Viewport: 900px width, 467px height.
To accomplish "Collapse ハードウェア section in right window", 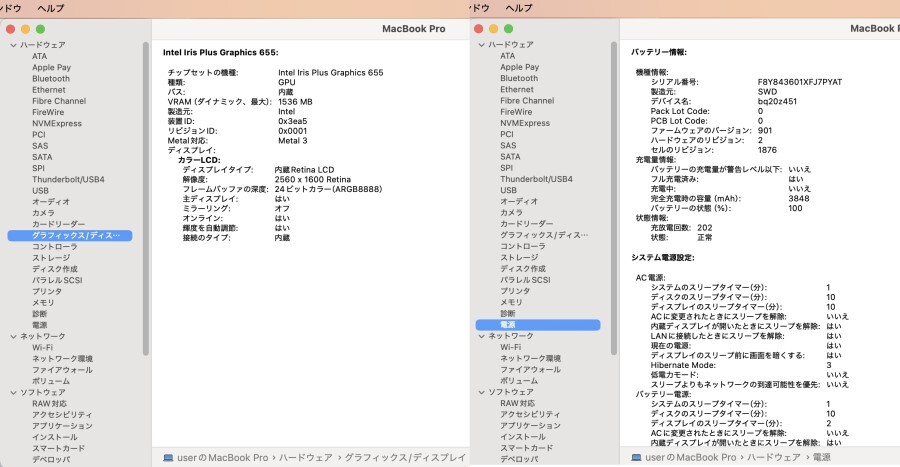I will pyautogui.click(x=482, y=44).
